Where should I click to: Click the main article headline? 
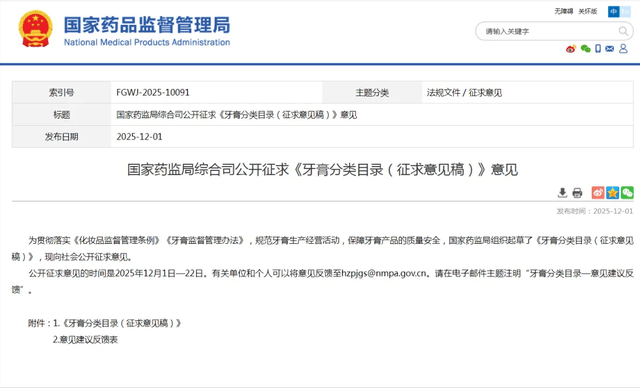pyautogui.click(x=322, y=169)
